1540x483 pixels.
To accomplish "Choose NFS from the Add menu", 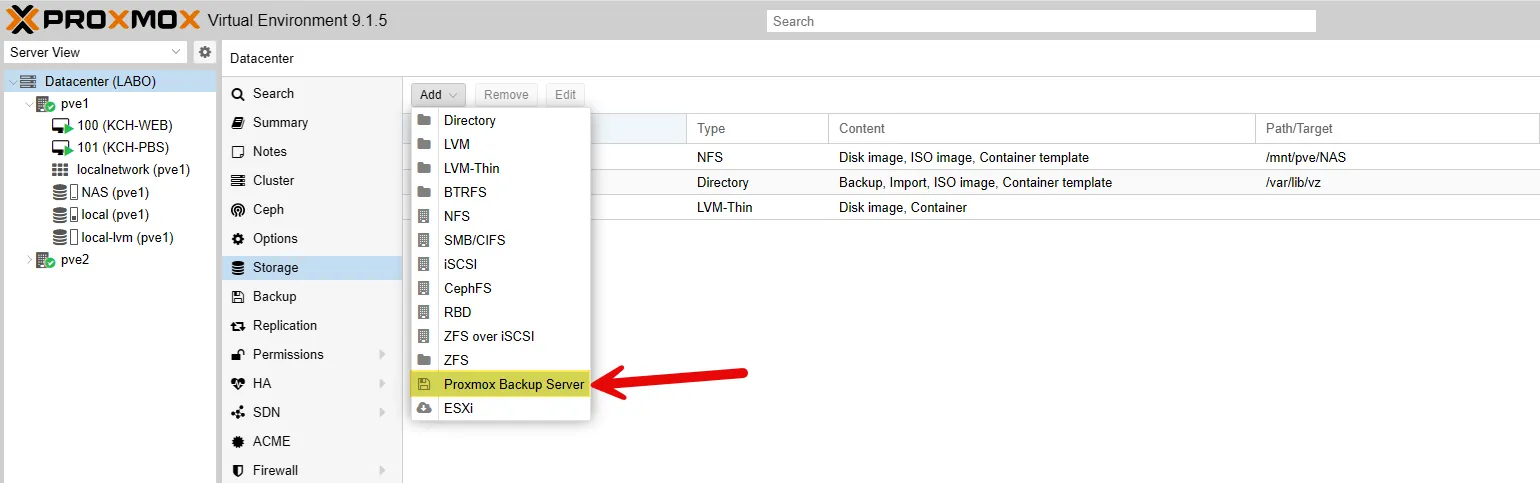I will click(456, 216).
